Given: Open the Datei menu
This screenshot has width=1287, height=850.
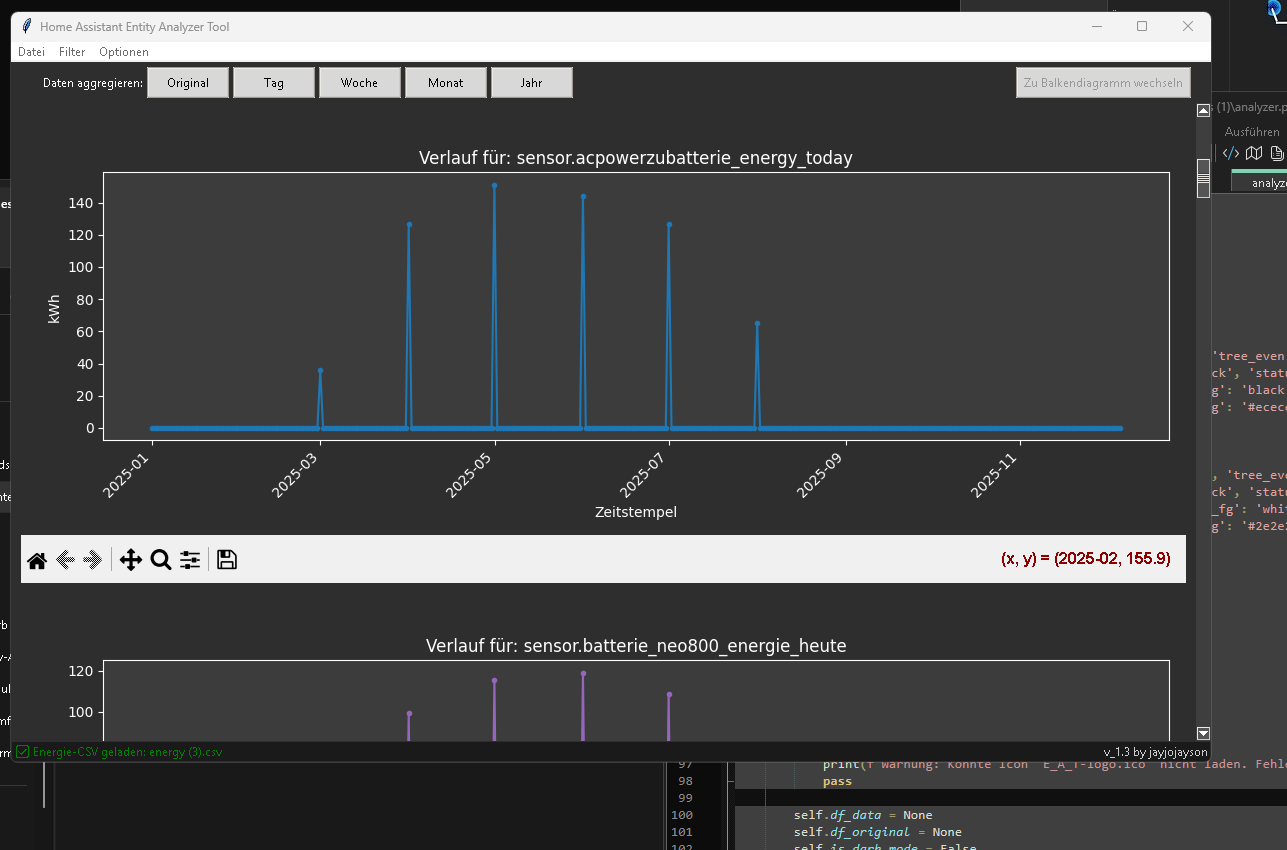Looking at the screenshot, I should (31, 52).
